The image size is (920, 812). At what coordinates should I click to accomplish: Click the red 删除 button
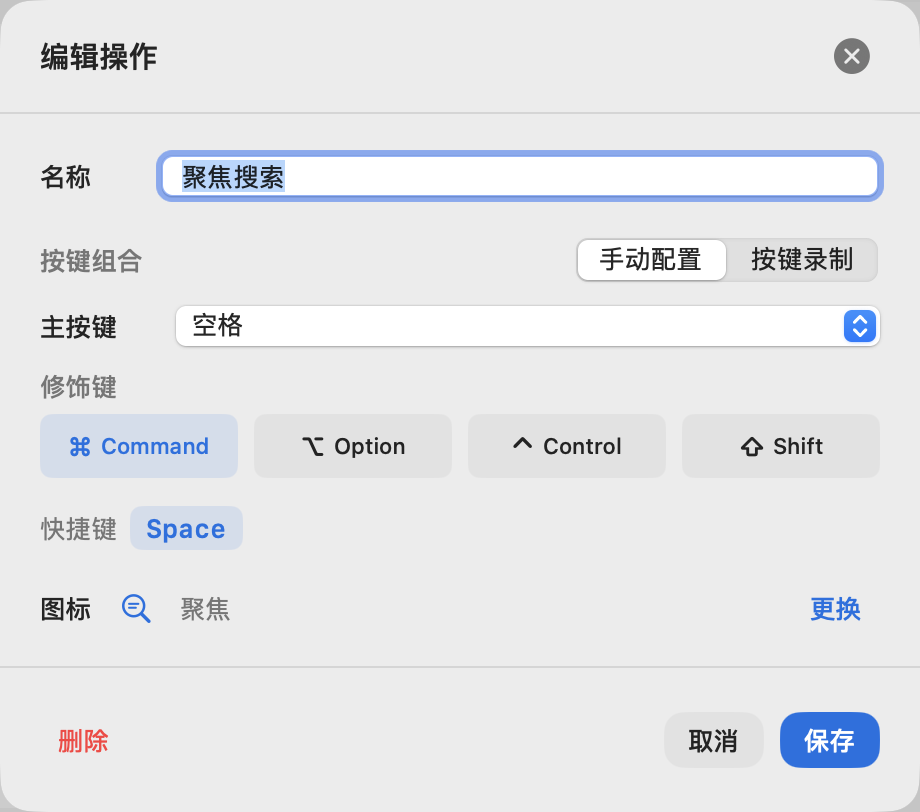(x=83, y=740)
